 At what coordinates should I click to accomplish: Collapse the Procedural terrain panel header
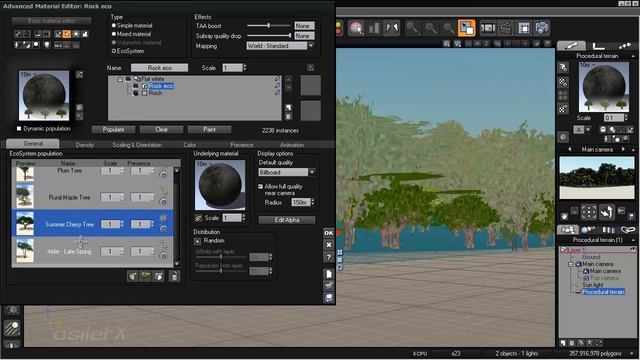click(633, 56)
